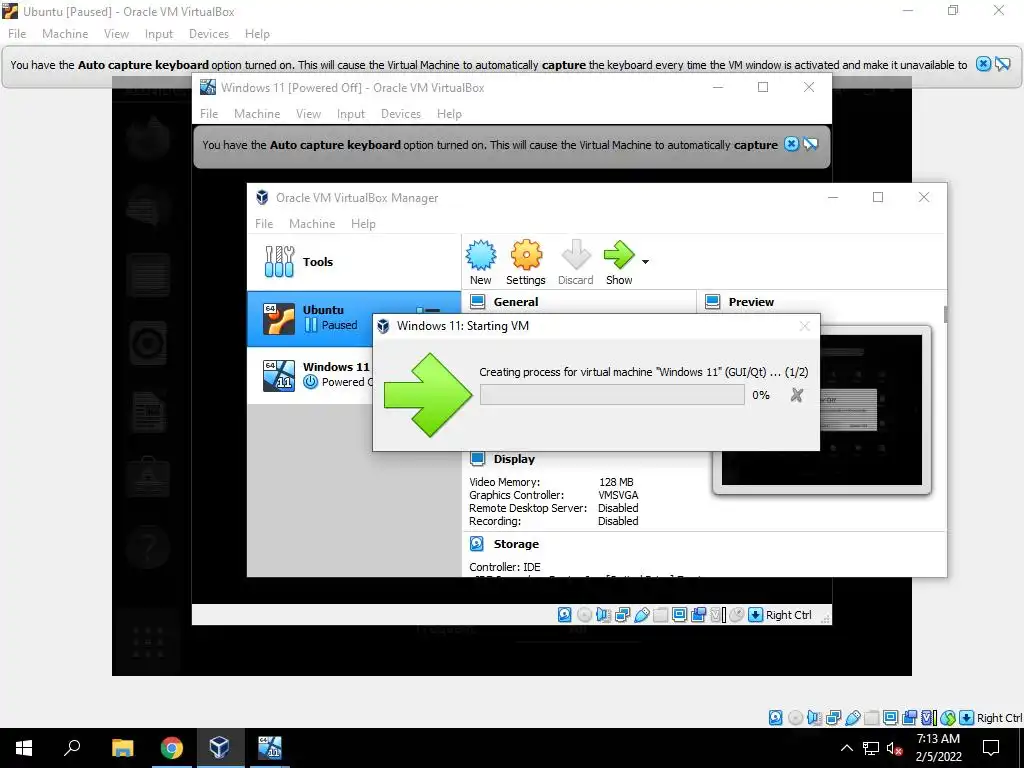Show hidden system tray icons

(x=846, y=748)
